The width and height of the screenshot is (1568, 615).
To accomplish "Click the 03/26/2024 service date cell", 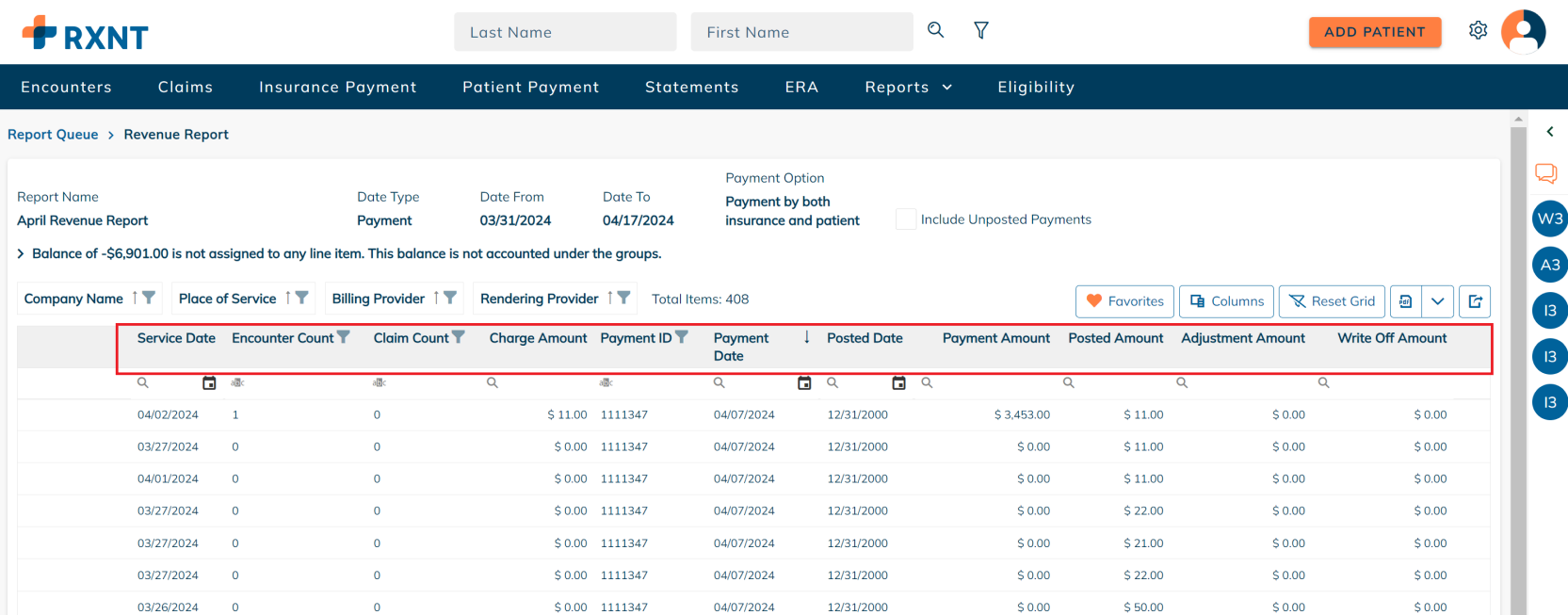I will pyautogui.click(x=168, y=607).
